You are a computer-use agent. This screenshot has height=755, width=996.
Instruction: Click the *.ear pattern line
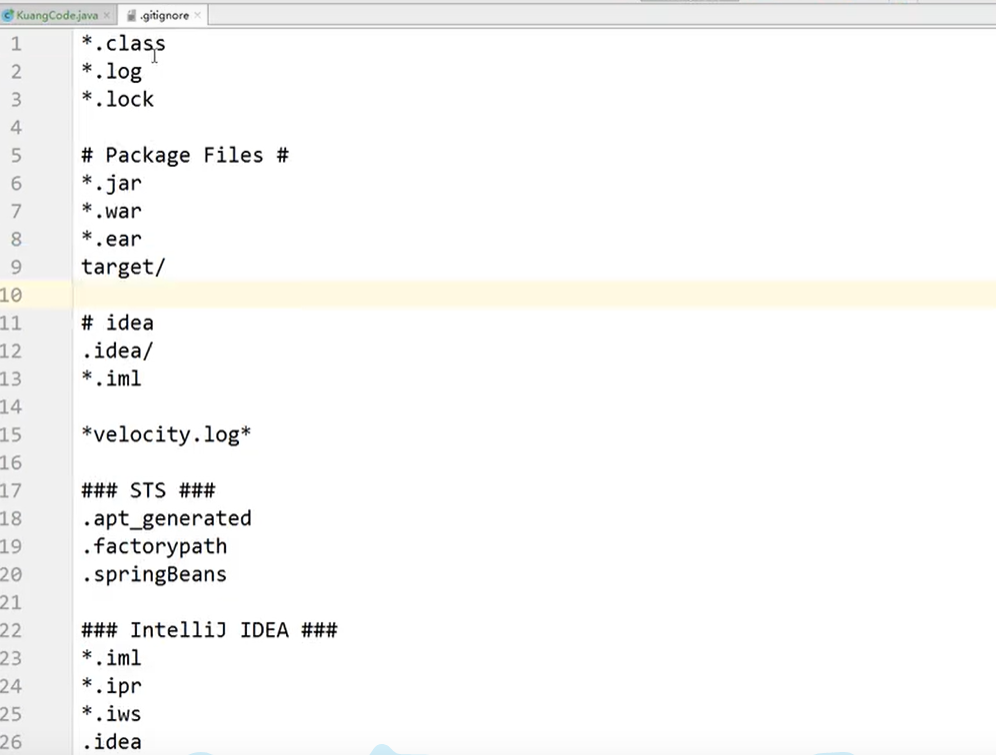[x=112, y=239]
